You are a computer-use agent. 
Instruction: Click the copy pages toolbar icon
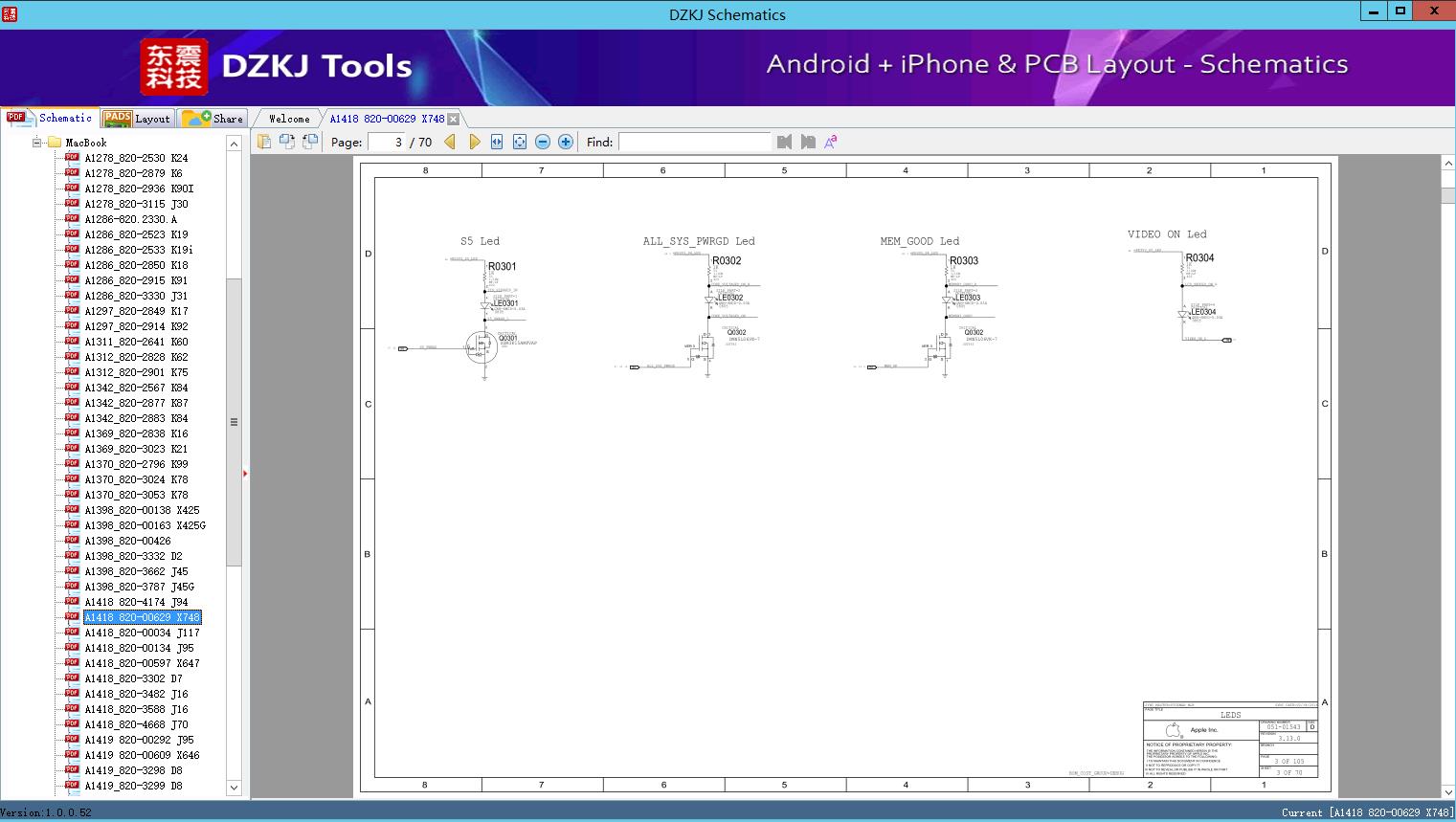263,142
